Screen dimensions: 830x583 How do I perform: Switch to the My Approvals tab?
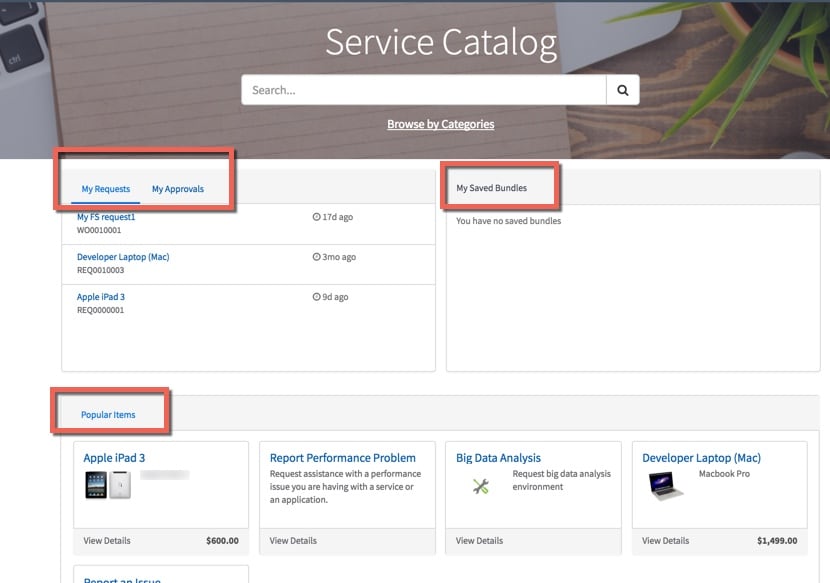[x=177, y=189]
